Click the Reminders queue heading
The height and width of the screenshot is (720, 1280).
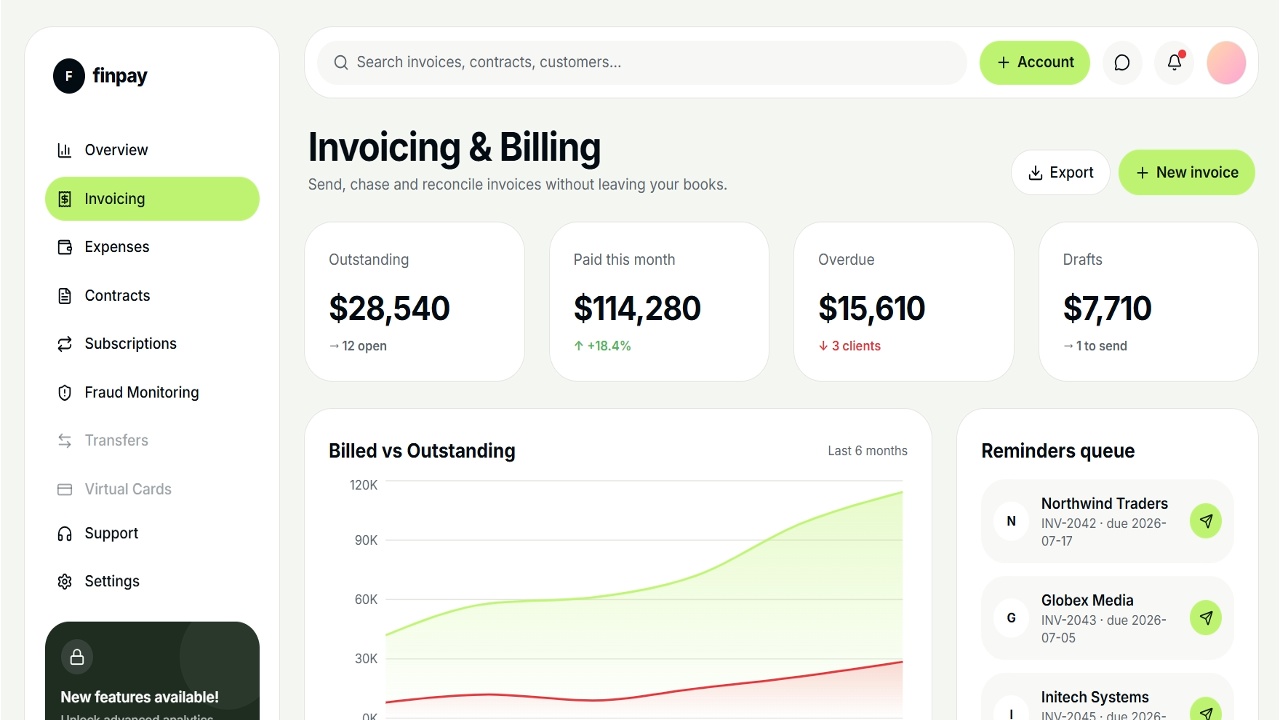(x=1058, y=451)
